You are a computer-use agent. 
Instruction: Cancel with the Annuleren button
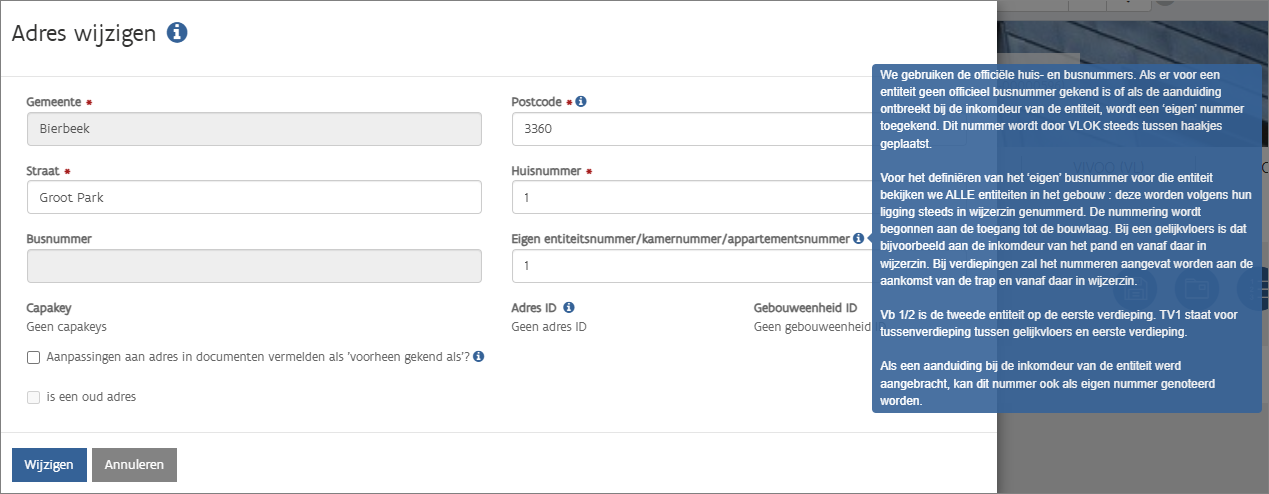click(134, 465)
